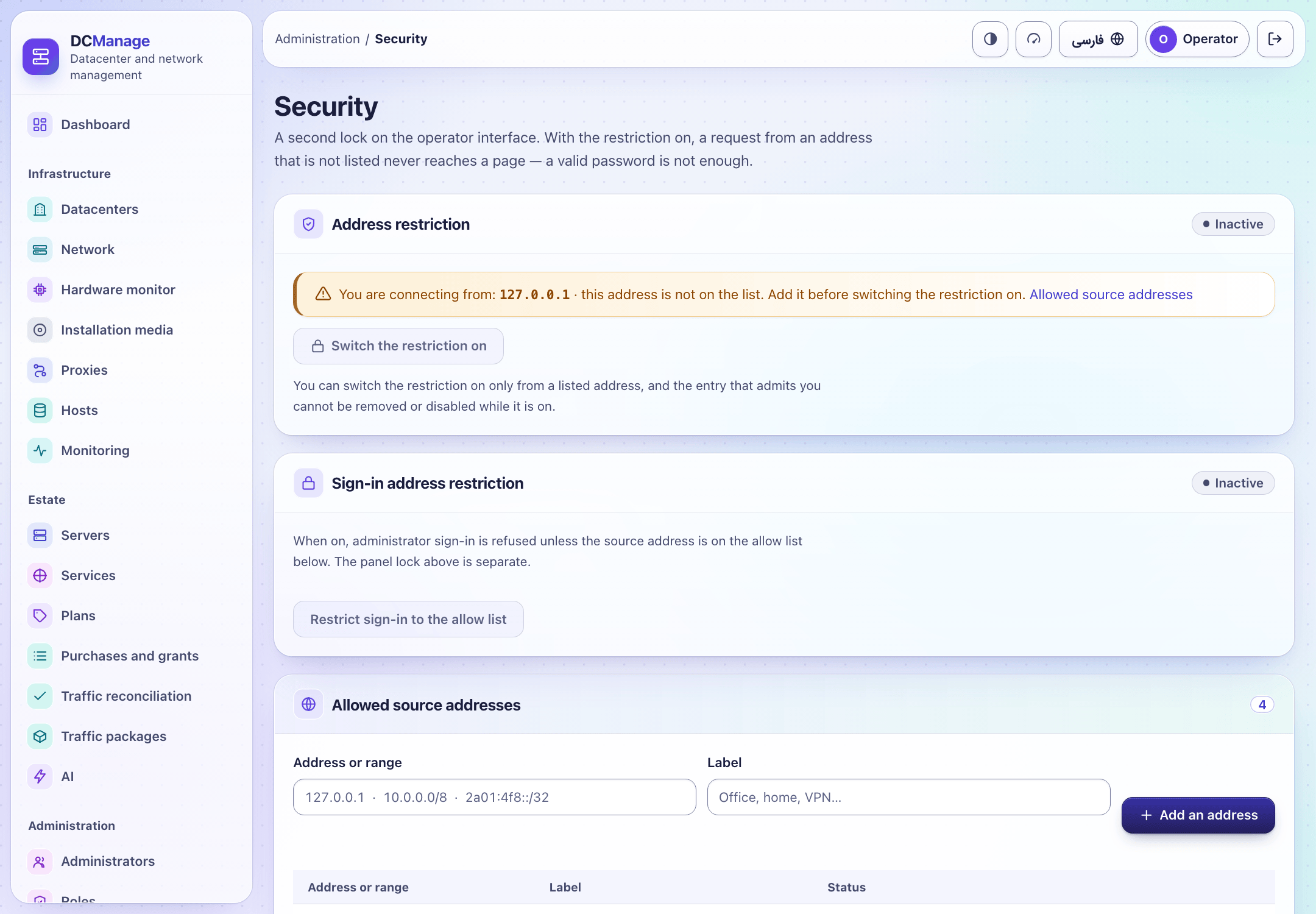This screenshot has height=914, width=1316.
Task: Click the Status column header
Action: click(x=846, y=887)
